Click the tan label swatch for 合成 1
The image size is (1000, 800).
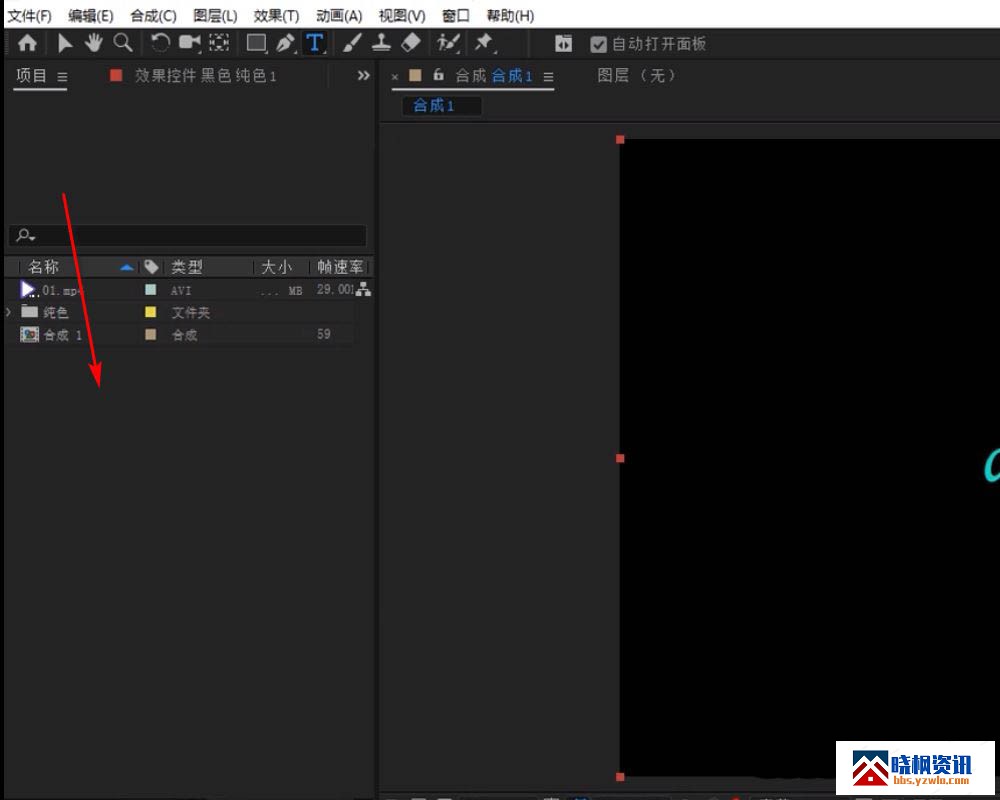point(151,334)
